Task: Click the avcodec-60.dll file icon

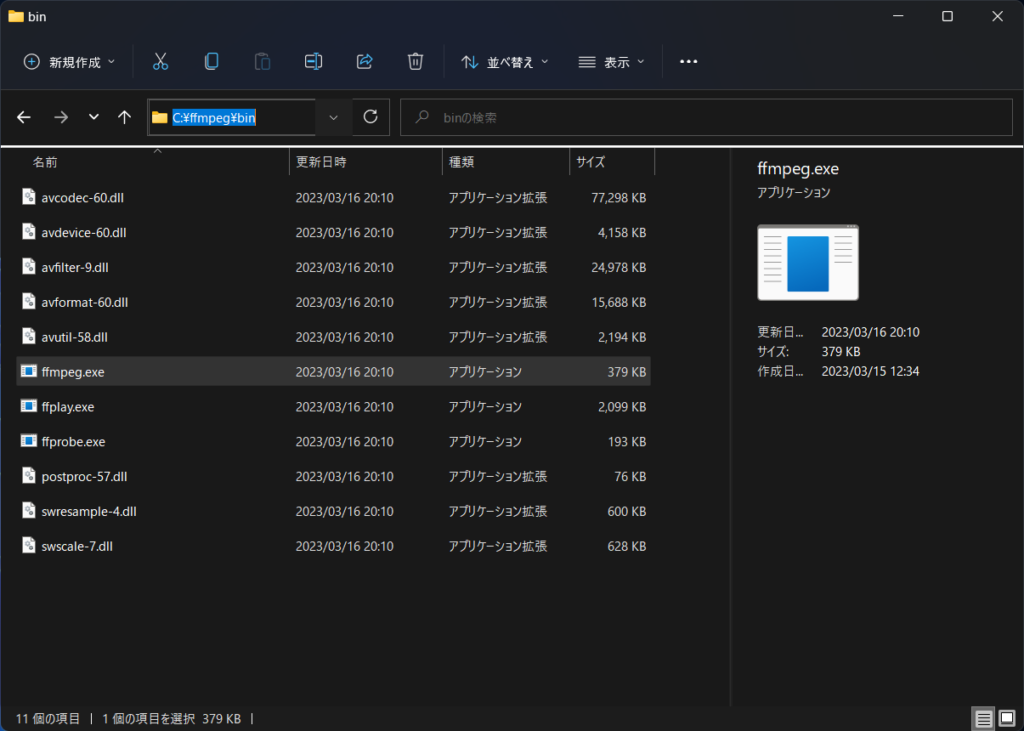Action: [x=28, y=197]
